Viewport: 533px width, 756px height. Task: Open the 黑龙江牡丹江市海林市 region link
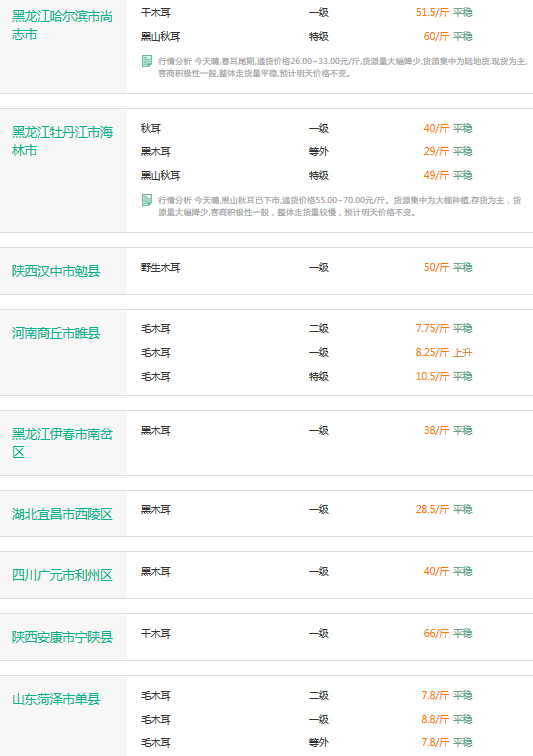[x=62, y=141]
